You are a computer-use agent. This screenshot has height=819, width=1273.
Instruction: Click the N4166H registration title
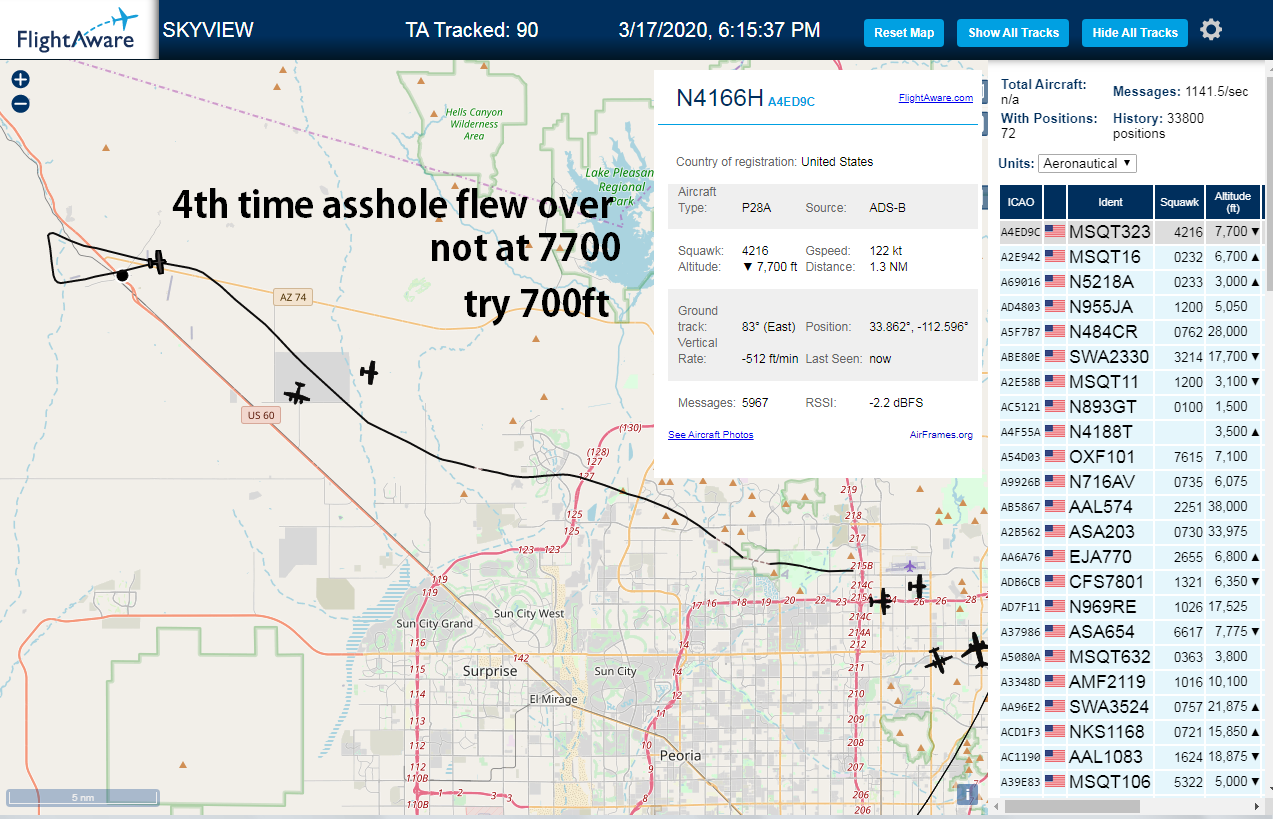[x=719, y=97]
